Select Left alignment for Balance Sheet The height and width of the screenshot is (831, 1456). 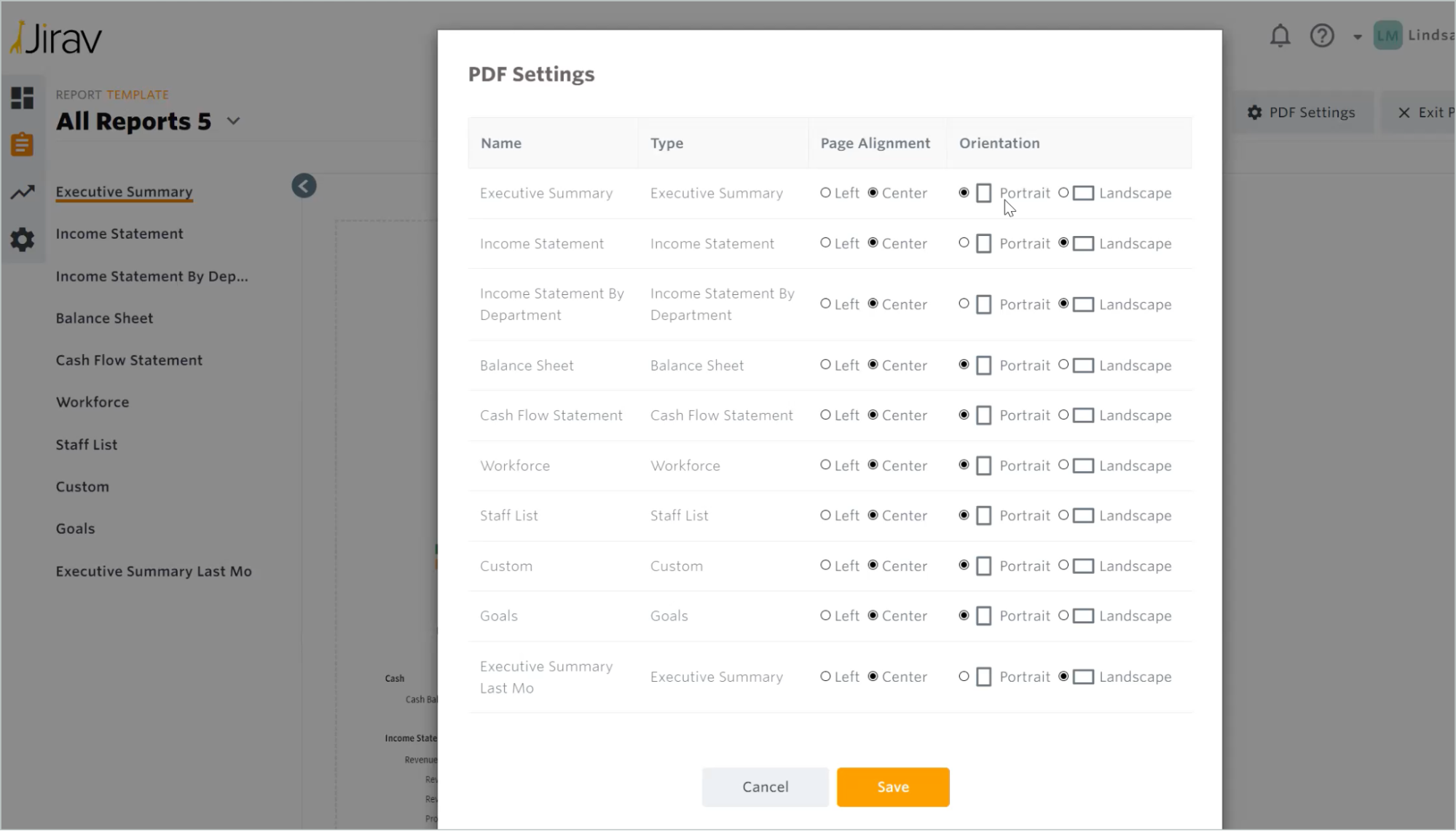825,365
